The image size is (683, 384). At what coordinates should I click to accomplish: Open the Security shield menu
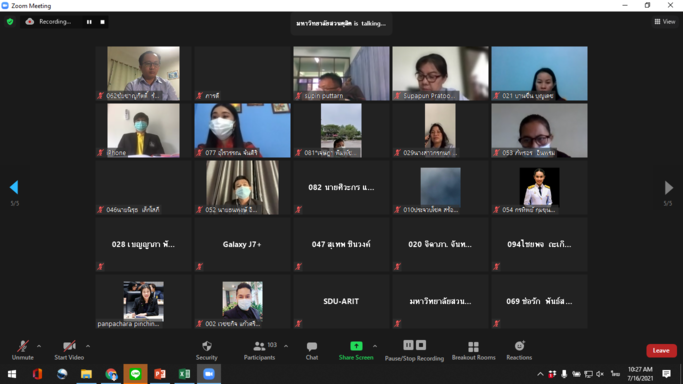point(206,350)
